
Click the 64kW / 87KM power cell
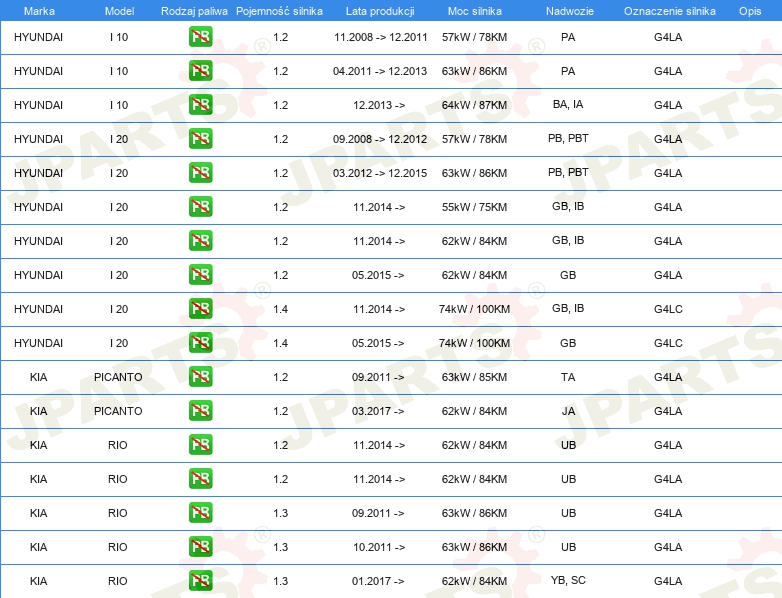click(474, 105)
